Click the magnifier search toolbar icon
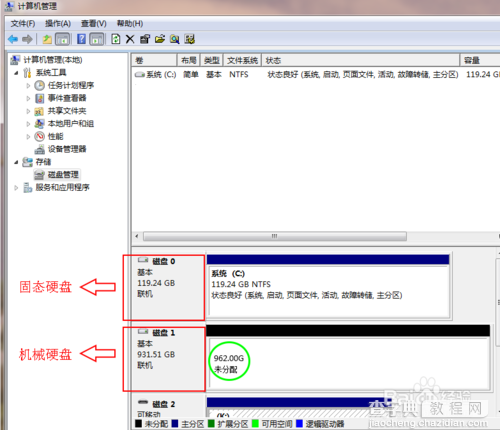 pos(175,39)
